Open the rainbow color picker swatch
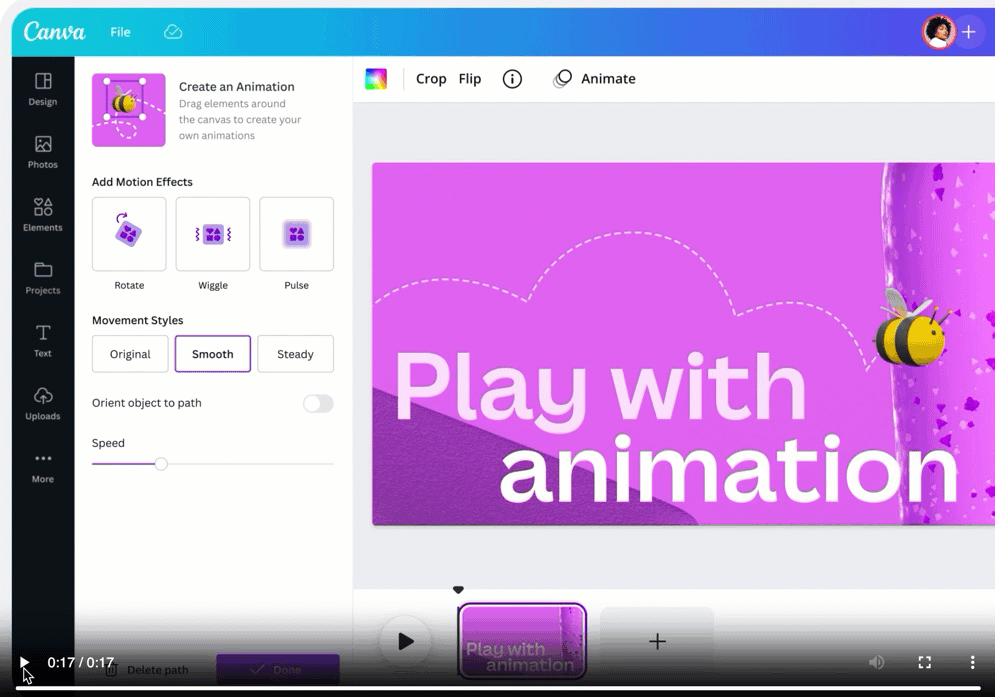The image size is (995, 697). click(376, 79)
